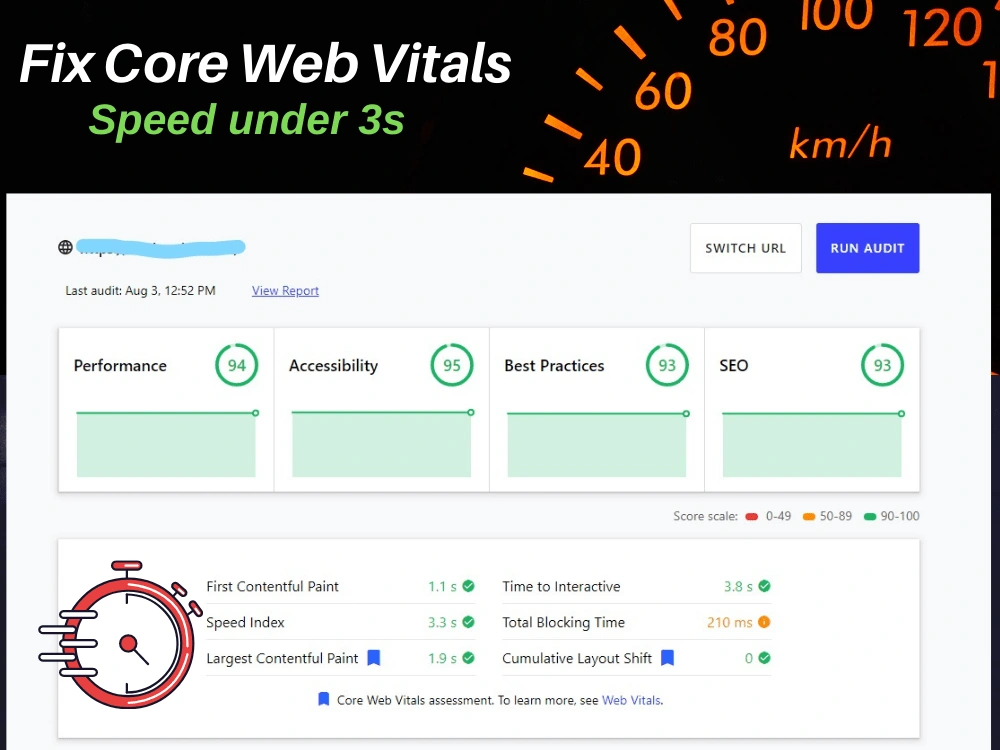The image size is (1000, 750).
Task: Click the blue bookmark beside Largest Contentful Paint
Action: tap(374, 658)
